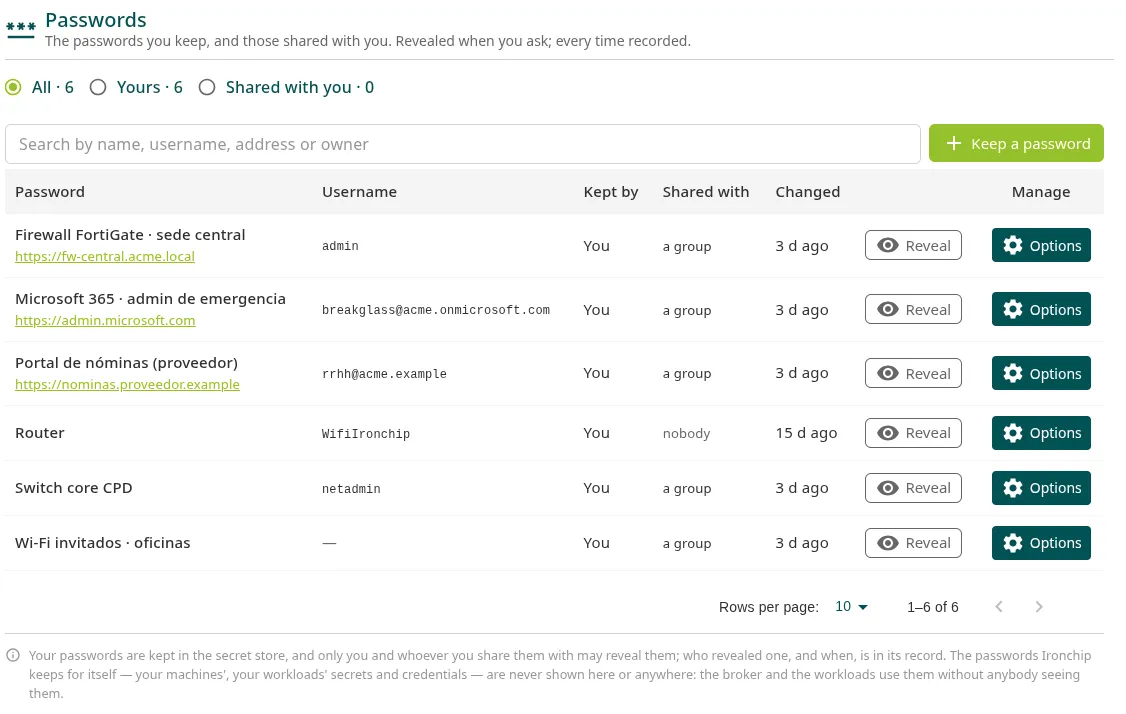
Task: Select the Yours filter
Action: [98, 88]
